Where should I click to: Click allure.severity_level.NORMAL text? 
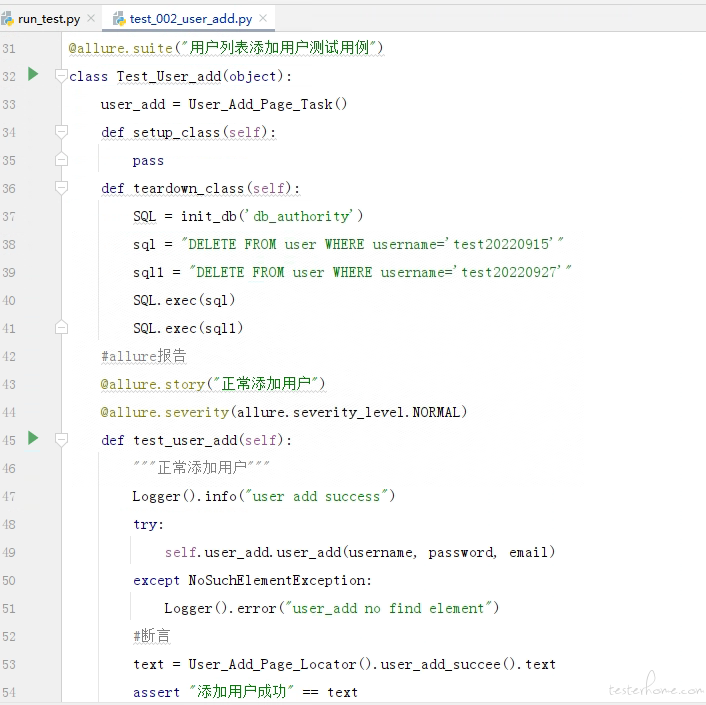tap(348, 412)
